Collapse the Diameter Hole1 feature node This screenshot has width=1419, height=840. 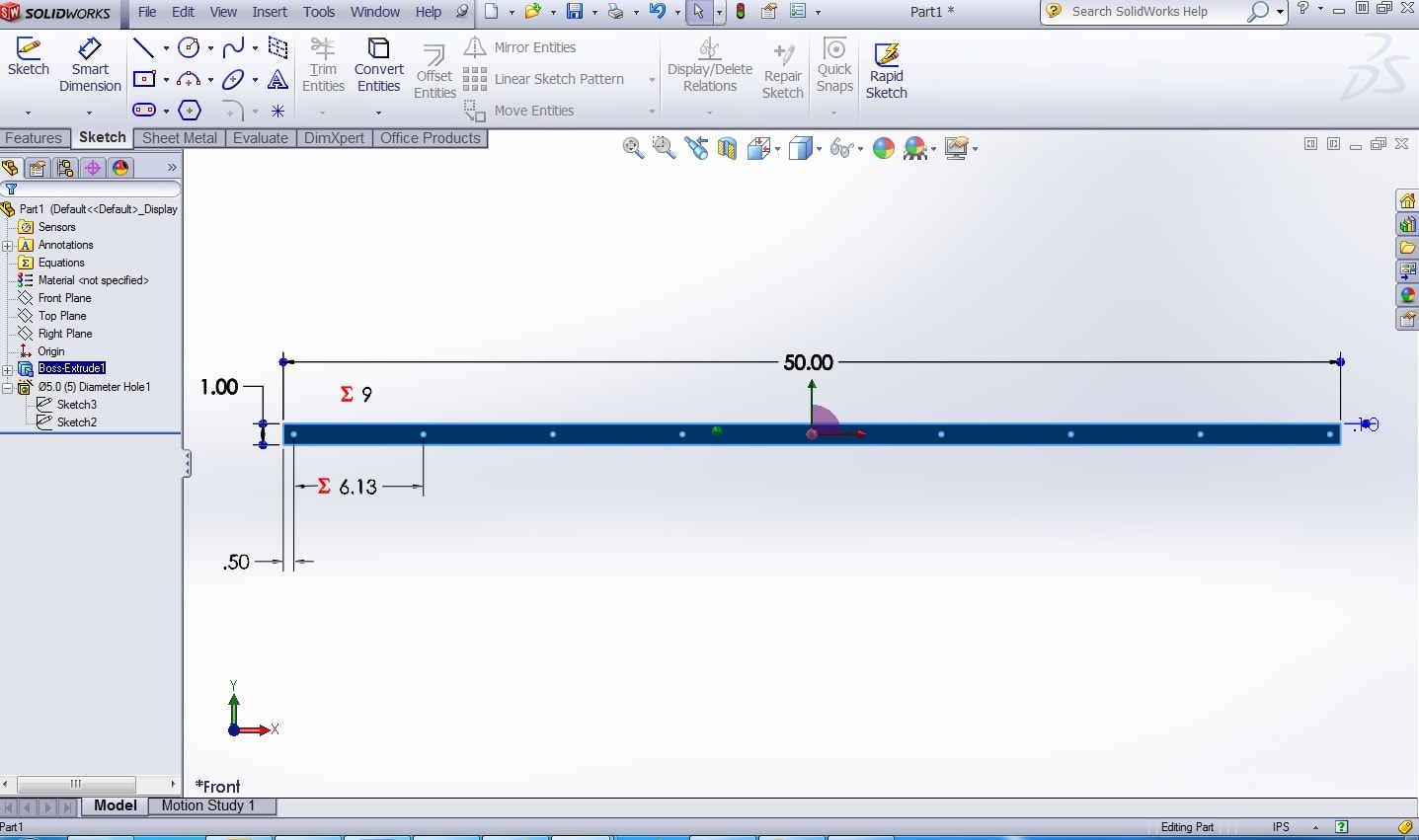pos(8,388)
